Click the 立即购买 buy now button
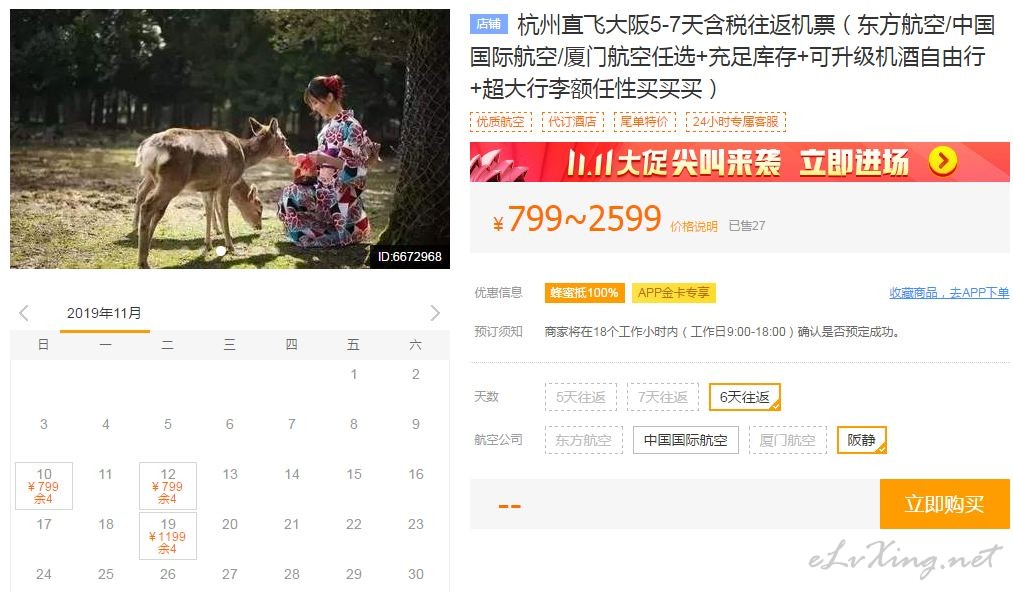The image size is (1013, 592). pyautogui.click(x=945, y=504)
